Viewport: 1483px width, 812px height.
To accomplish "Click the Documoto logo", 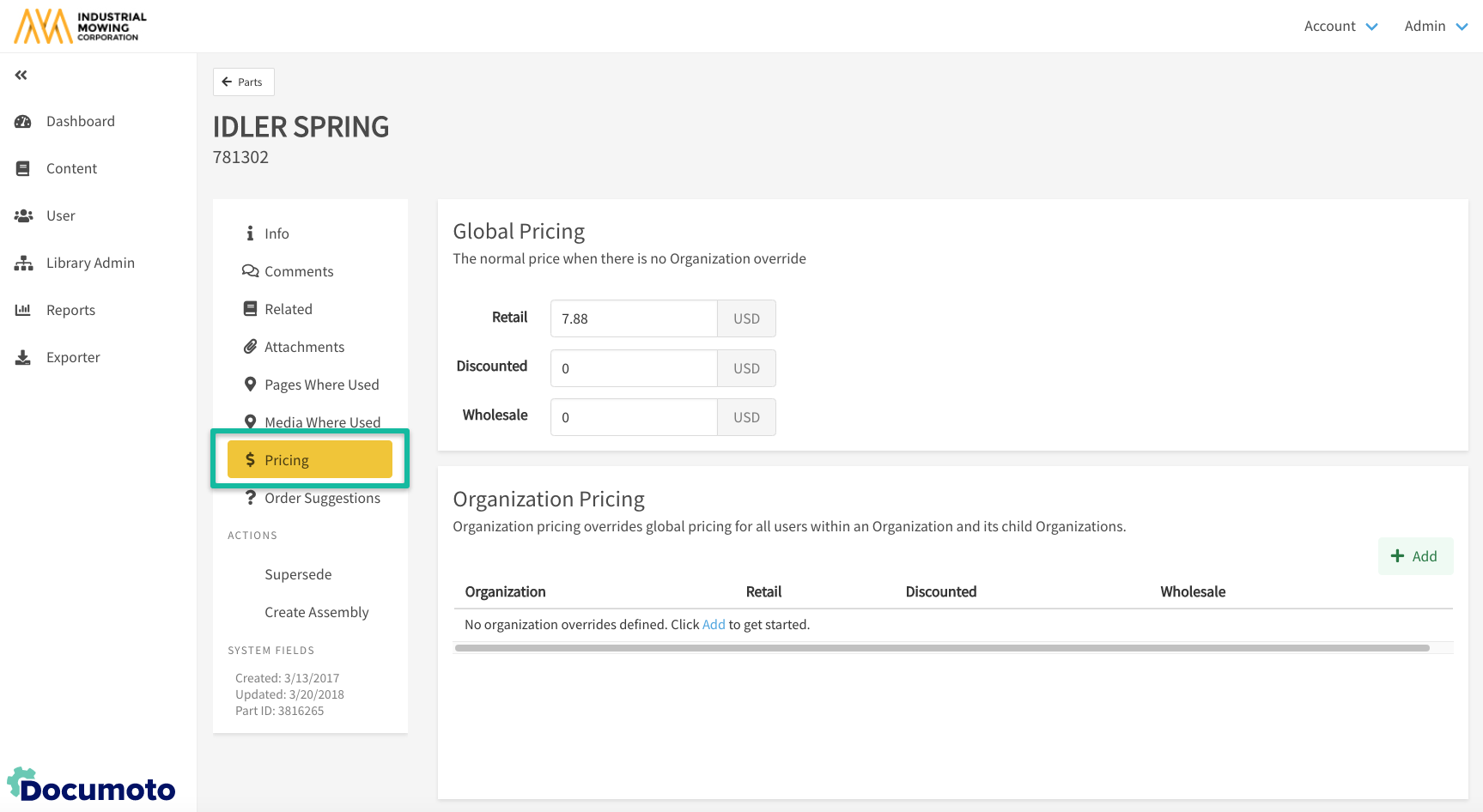I will (x=92, y=785).
